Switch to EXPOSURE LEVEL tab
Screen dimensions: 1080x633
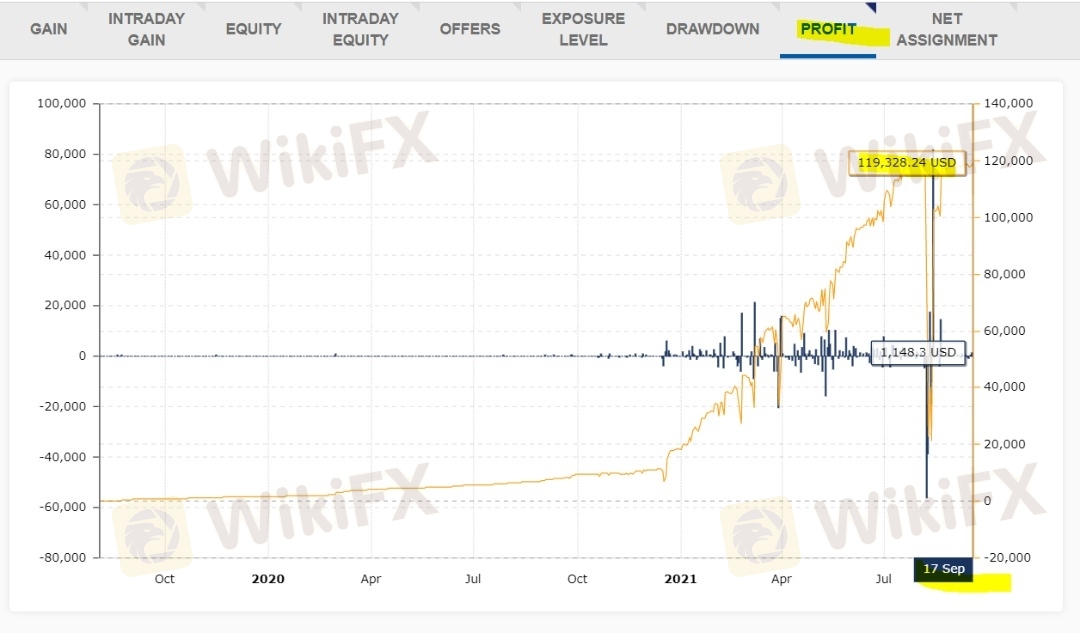tap(583, 29)
